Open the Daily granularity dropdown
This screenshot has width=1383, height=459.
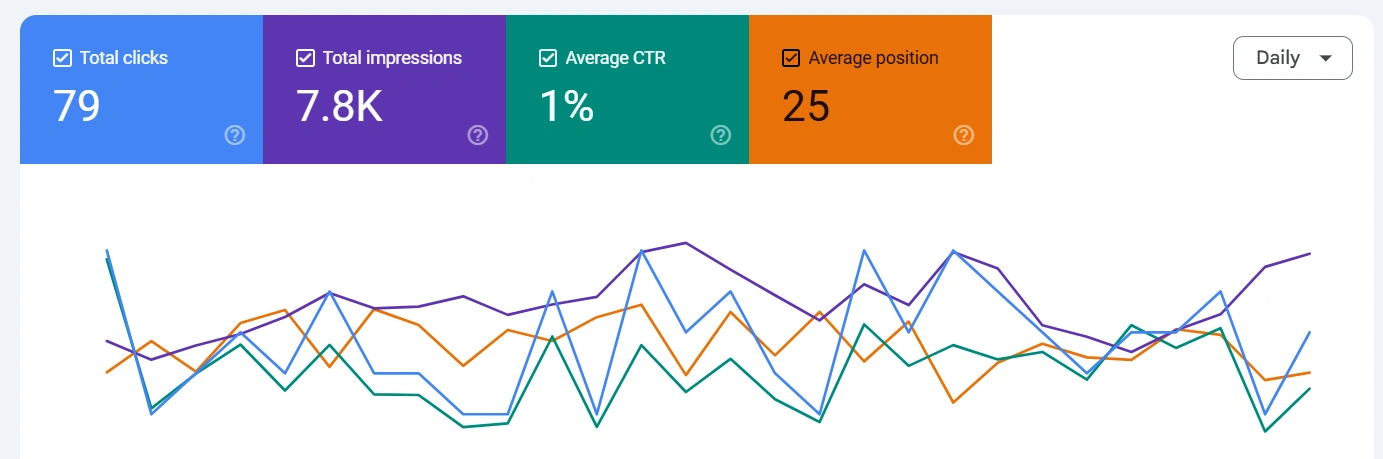pyautogui.click(x=1292, y=58)
